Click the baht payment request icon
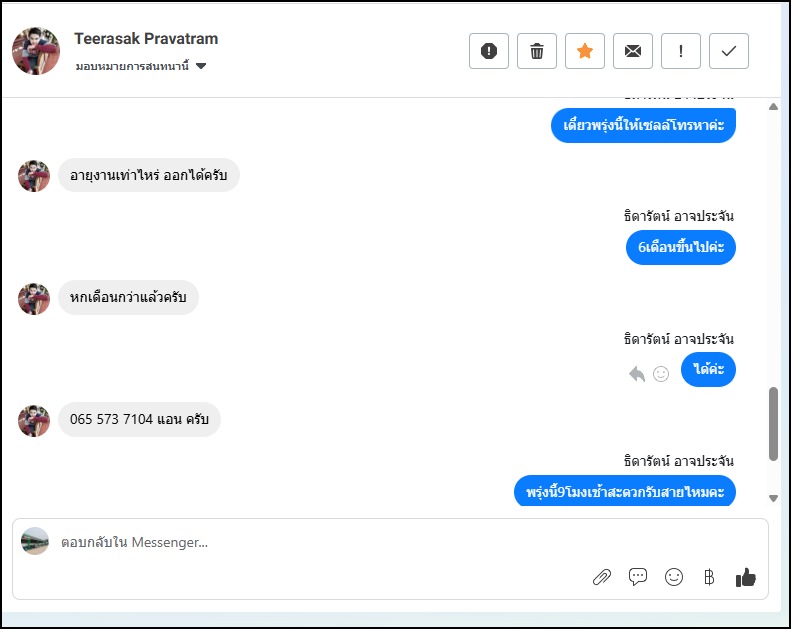The image size is (791, 629). pyautogui.click(x=709, y=577)
